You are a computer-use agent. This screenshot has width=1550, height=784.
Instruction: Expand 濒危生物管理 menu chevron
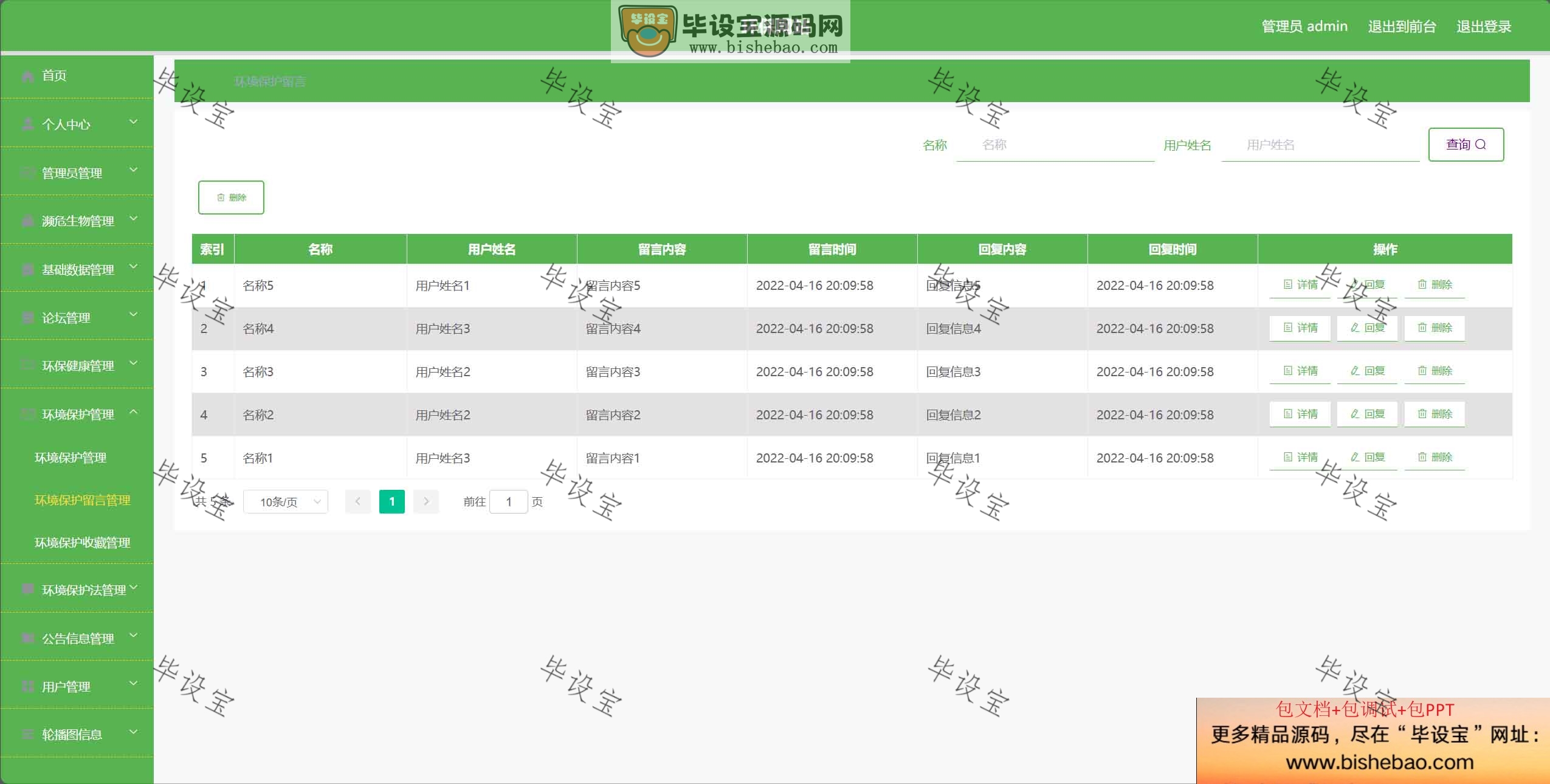point(134,218)
